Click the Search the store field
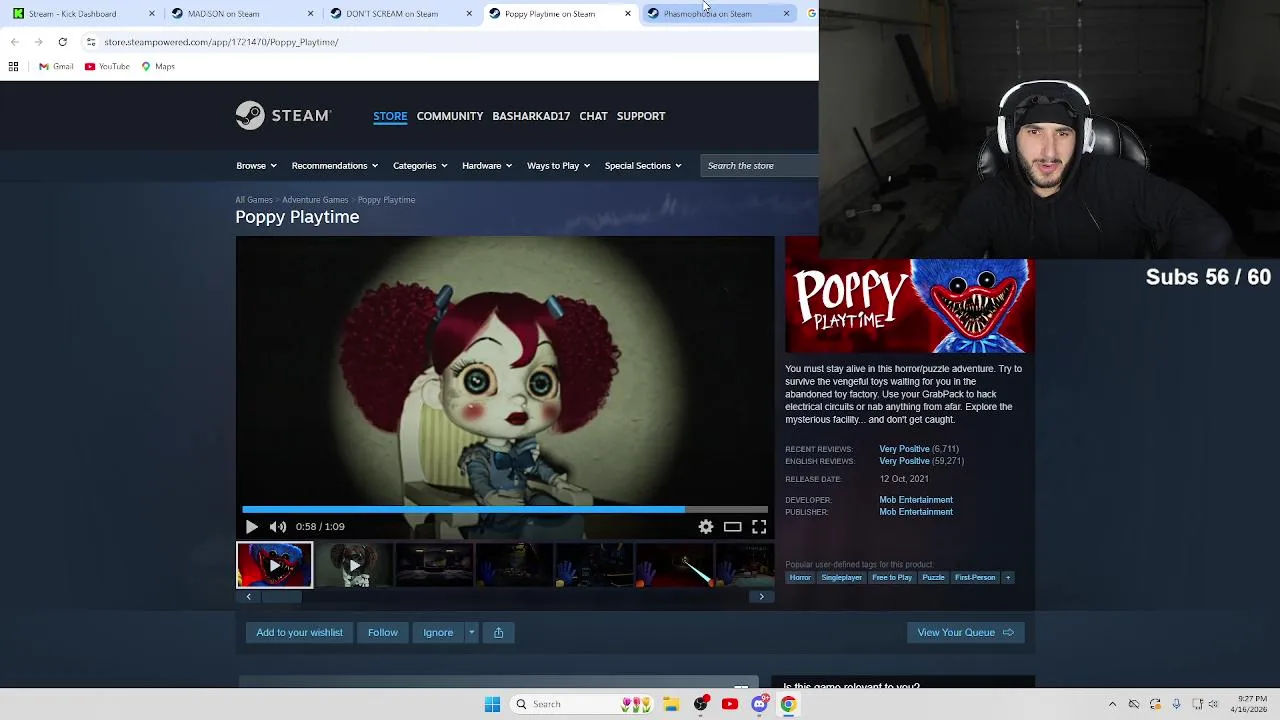This screenshot has width=1280, height=720. point(760,166)
